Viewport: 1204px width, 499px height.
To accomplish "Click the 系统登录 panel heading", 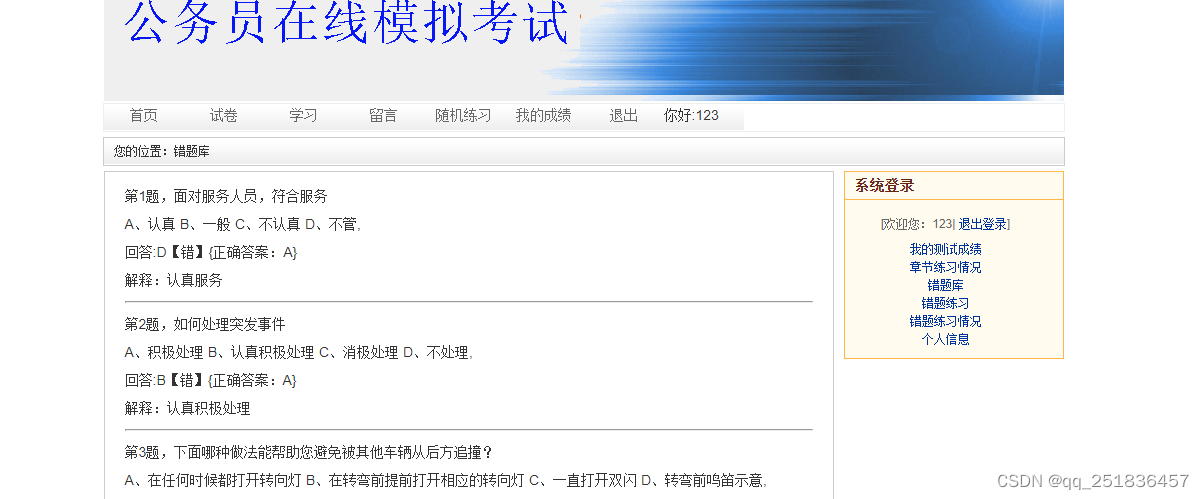I will [x=884, y=186].
